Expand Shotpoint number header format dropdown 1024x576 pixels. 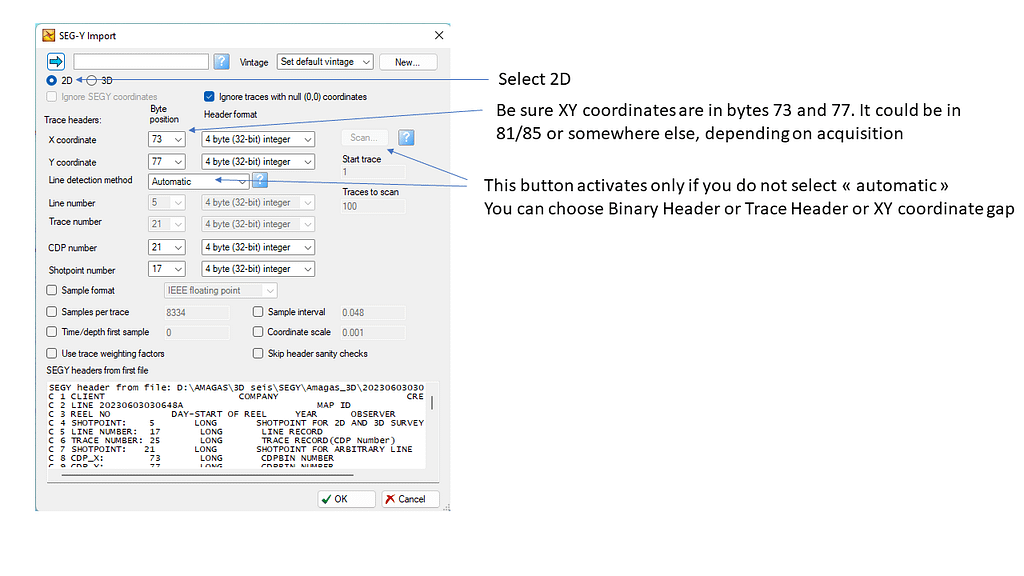pyautogui.click(x=259, y=269)
